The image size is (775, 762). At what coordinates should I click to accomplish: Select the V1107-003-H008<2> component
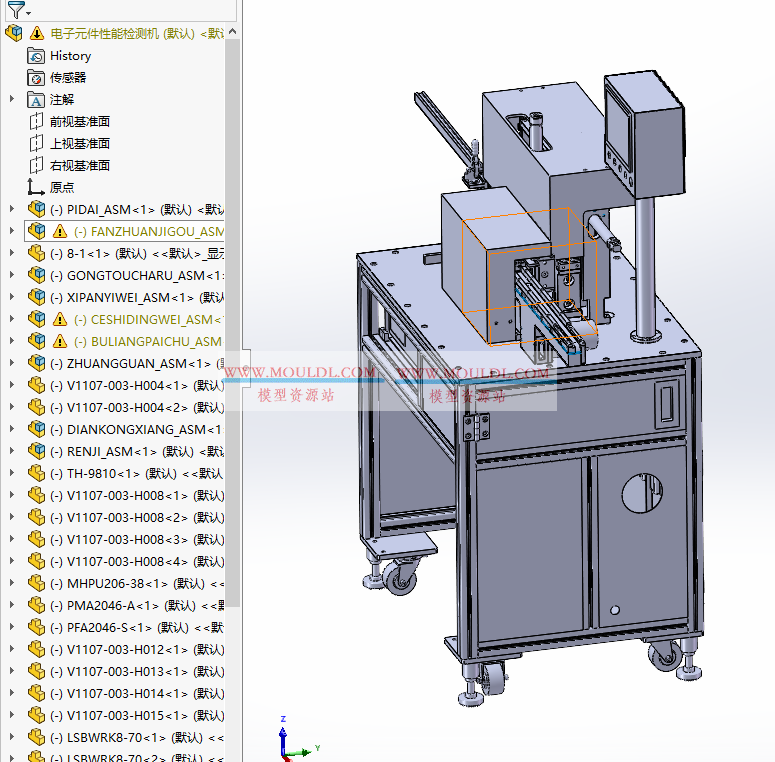coord(137,517)
